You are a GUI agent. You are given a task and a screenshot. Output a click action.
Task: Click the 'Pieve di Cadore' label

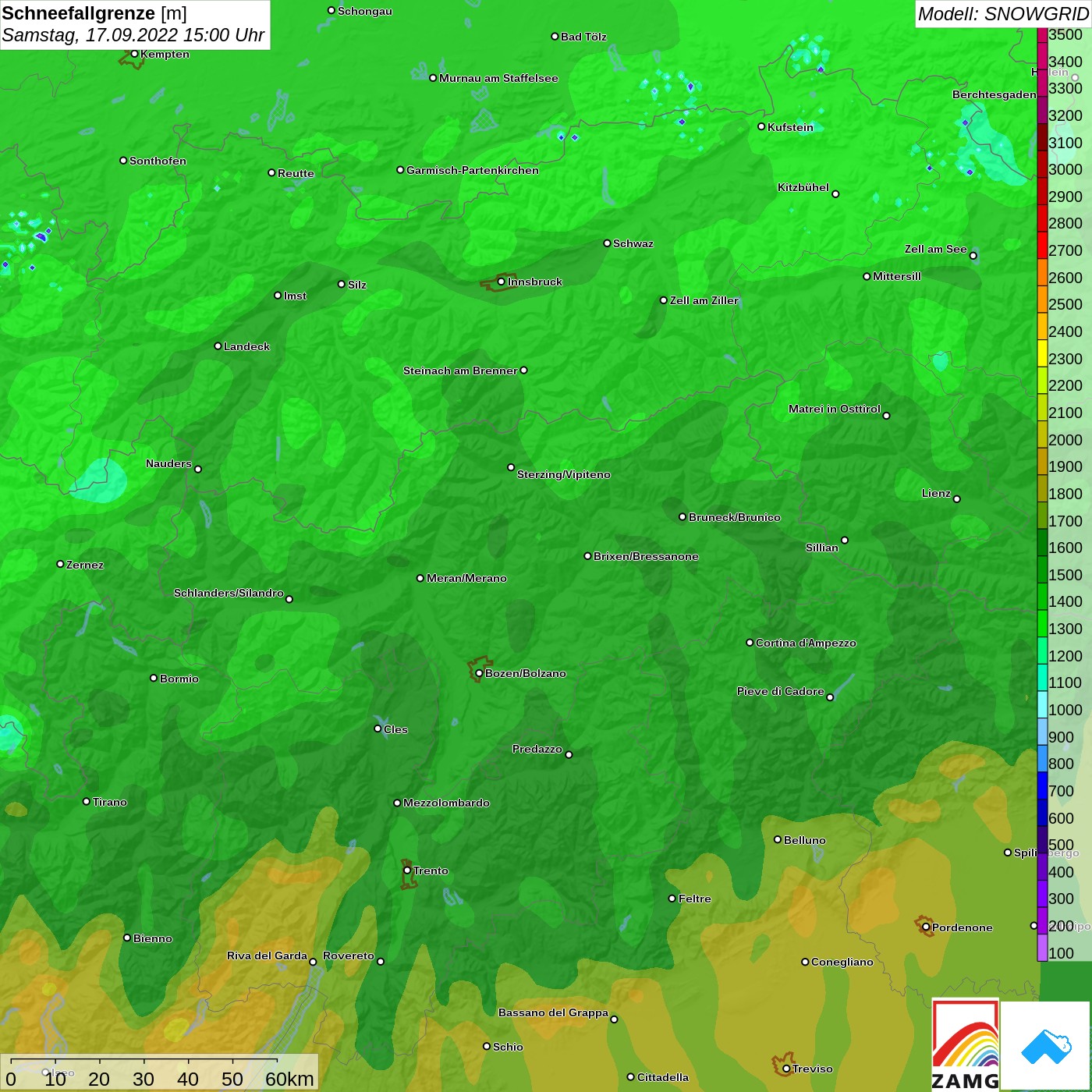(x=780, y=691)
